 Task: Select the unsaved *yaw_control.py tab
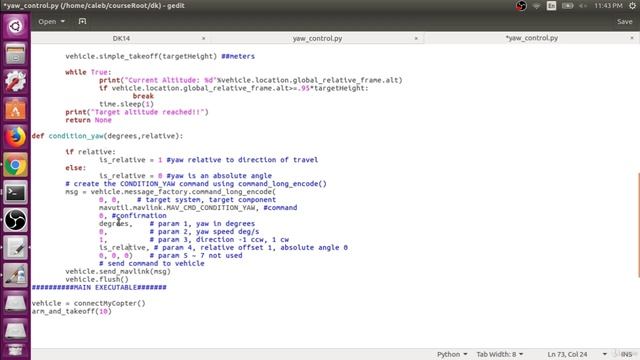pyautogui.click(x=531, y=38)
